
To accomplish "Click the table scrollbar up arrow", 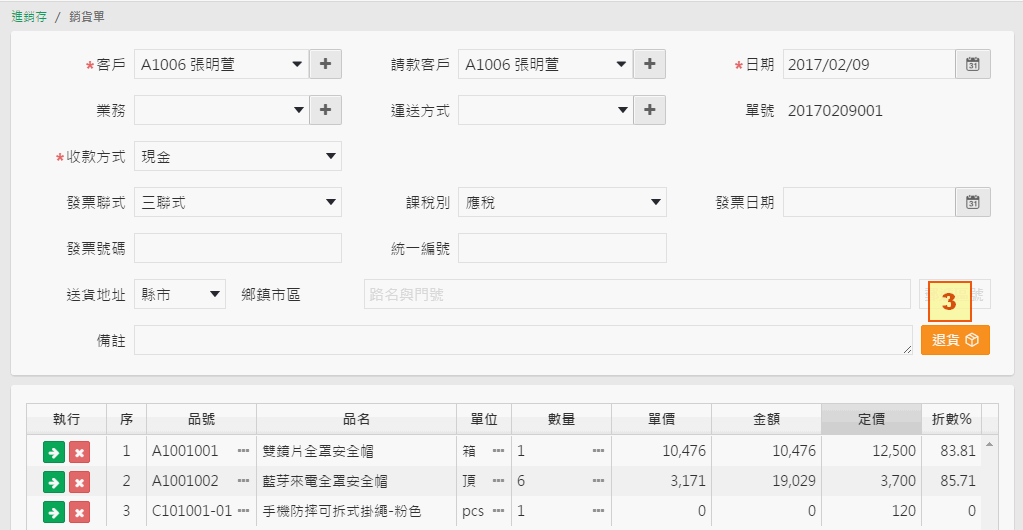I will [989, 444].
